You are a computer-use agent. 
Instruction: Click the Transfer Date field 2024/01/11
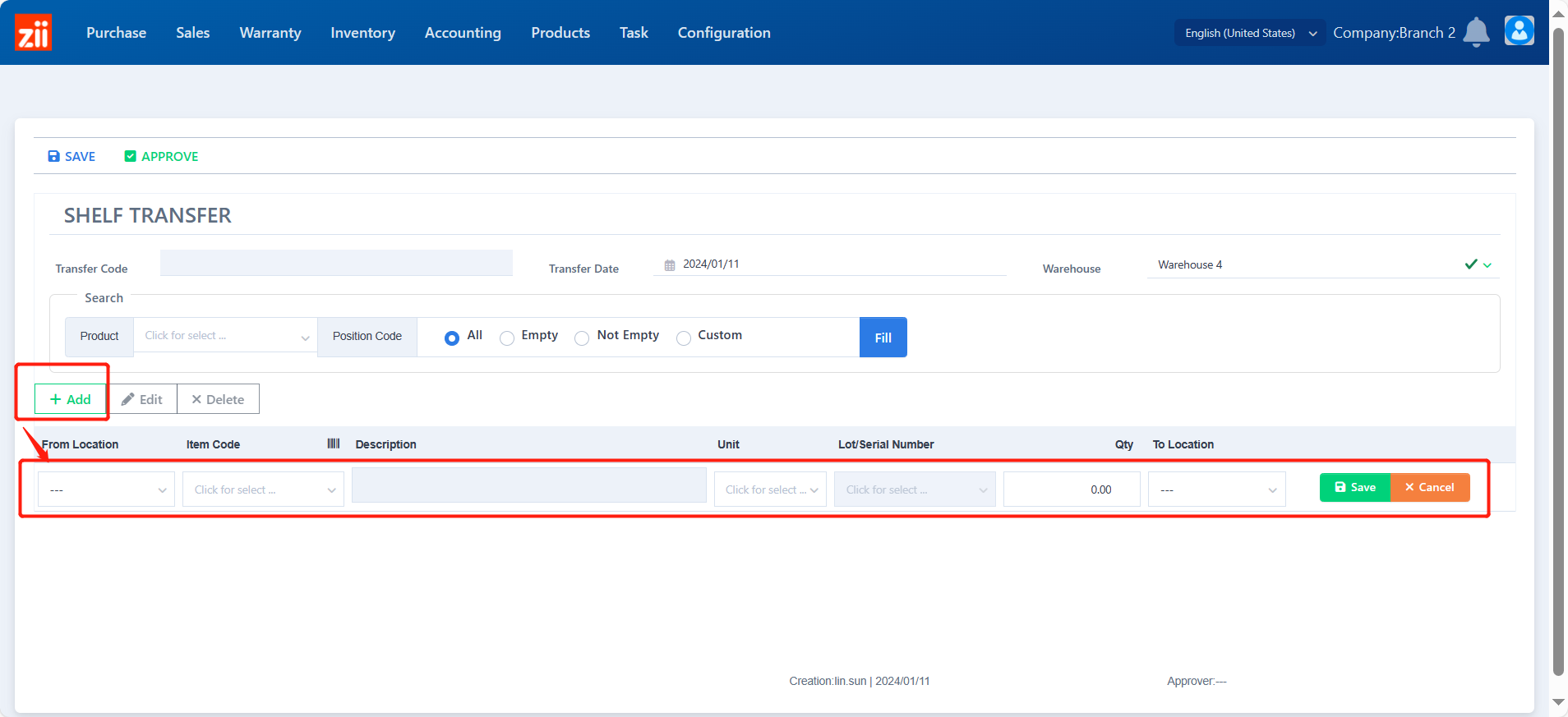click(830, 264)
